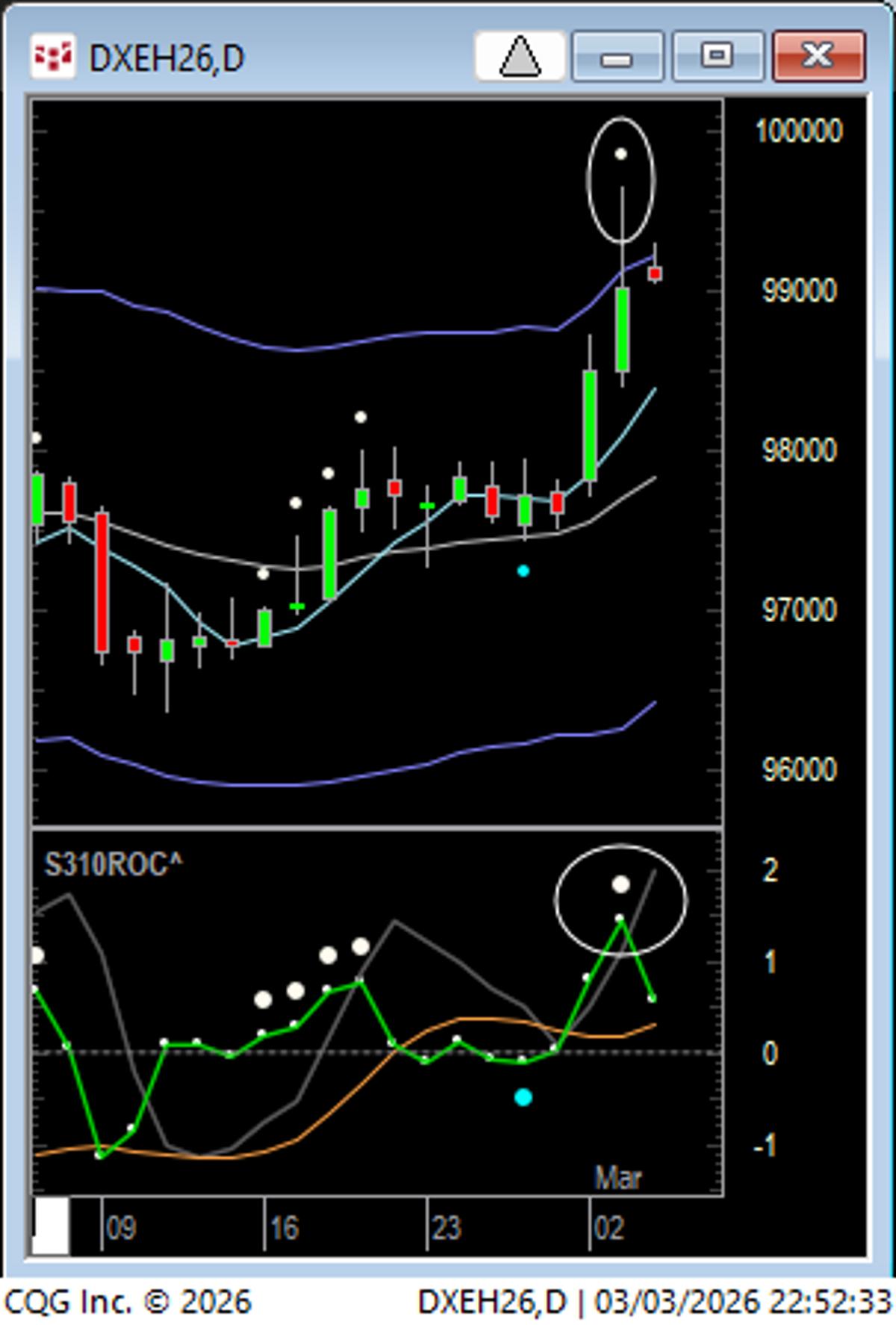The width and height of the screenshot is (896, 1325).
Task: Click the DXEH26,D title text
Action: (x=167, y=58)
